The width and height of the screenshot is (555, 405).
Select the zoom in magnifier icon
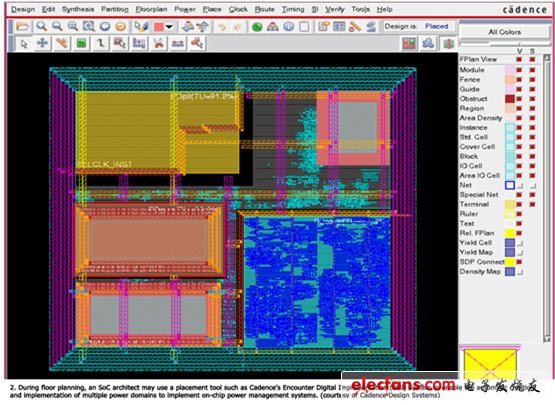pyautogui.click(x=41, y=26)
